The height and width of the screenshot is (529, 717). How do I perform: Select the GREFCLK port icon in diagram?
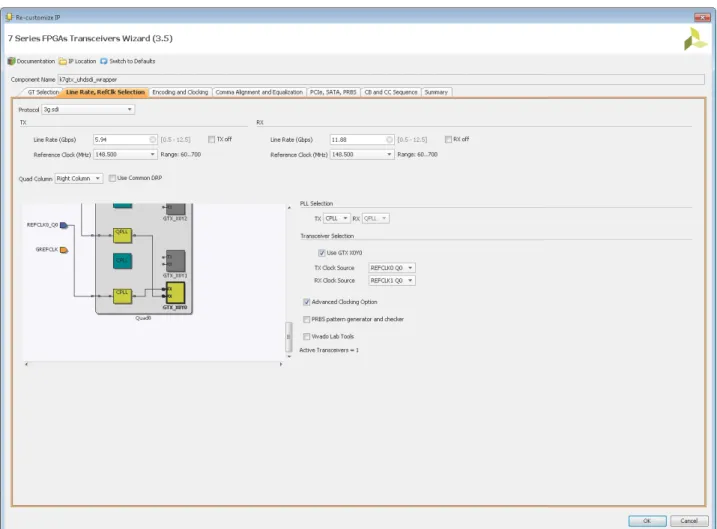tap(64, 250)
